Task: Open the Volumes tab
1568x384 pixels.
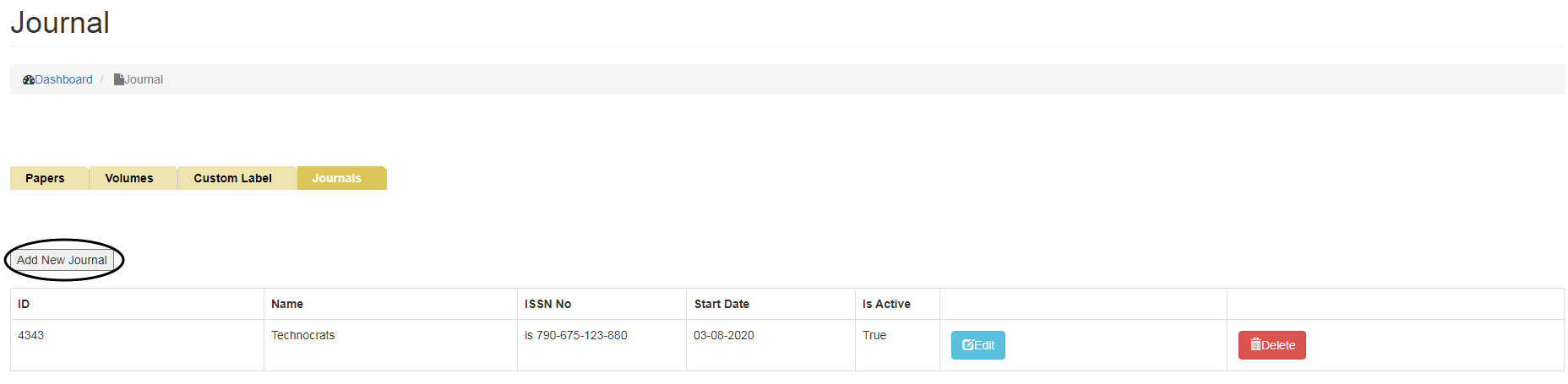Action: pyautogui.click(x=129, y=178)
